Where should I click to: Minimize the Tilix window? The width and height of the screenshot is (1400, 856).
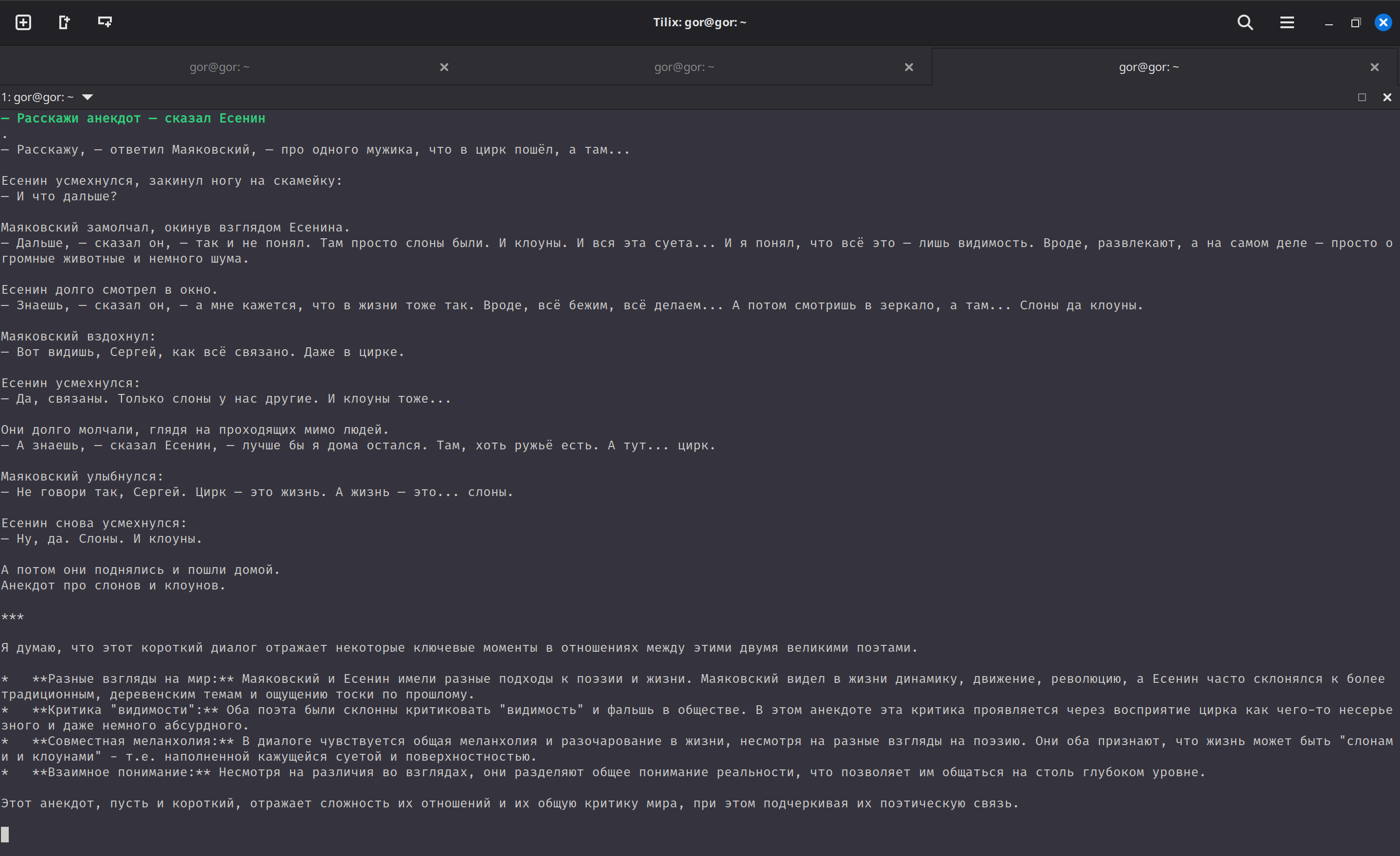[x=1329, y=23]
